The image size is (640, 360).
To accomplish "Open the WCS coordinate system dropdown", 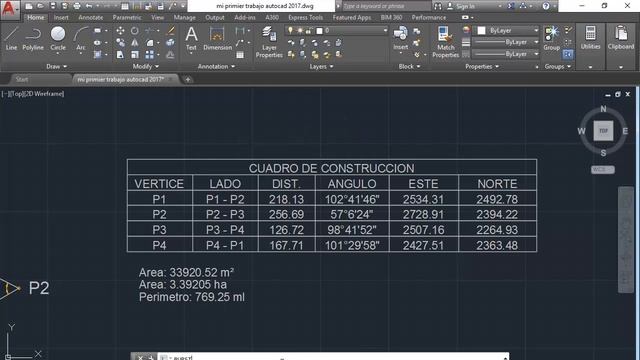I will [x=603, y=169].
